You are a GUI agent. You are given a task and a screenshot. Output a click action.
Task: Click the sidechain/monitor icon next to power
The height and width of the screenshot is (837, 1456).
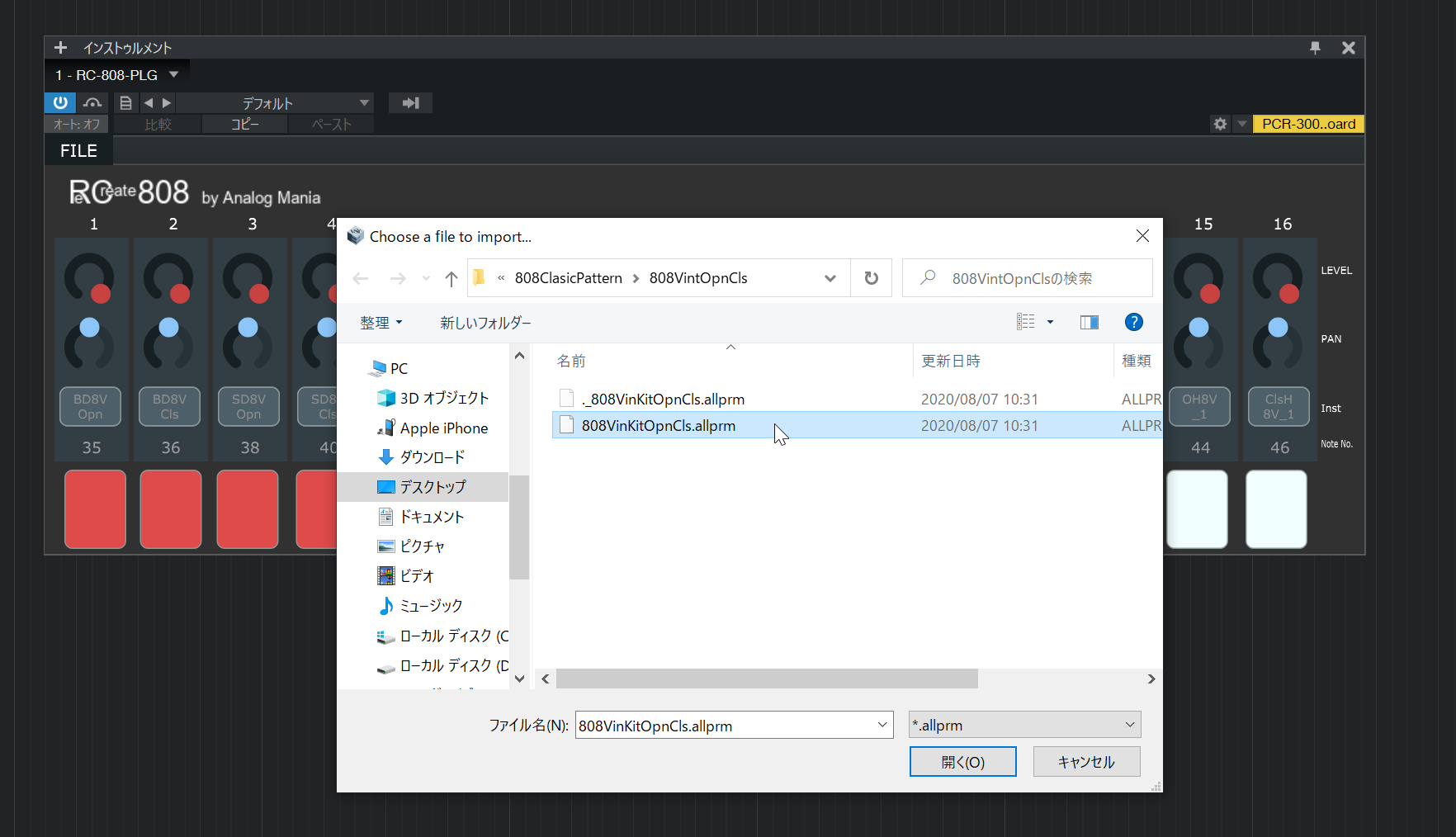point(92,102)
